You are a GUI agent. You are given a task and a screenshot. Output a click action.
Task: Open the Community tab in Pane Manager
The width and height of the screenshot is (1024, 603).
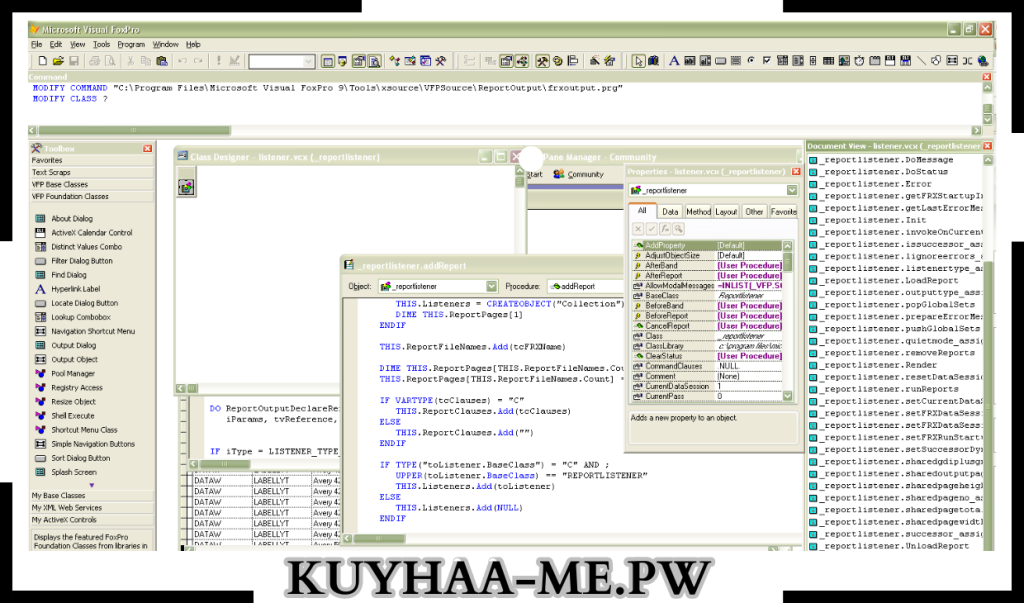(x=578, y=174)
